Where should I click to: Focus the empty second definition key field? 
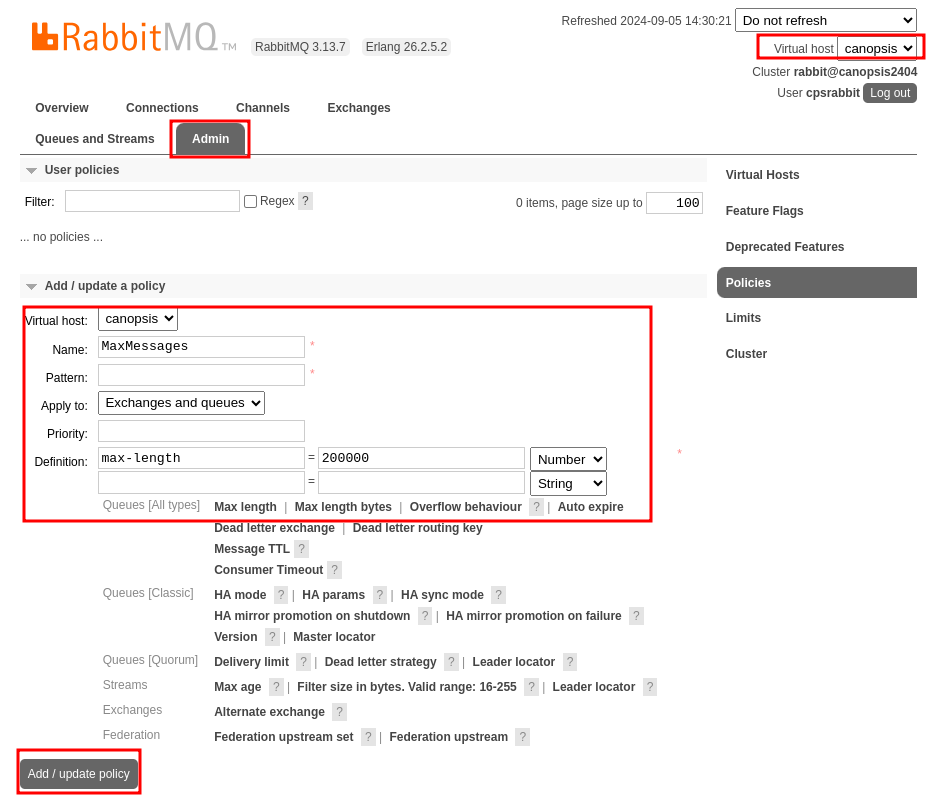[201, 482]
